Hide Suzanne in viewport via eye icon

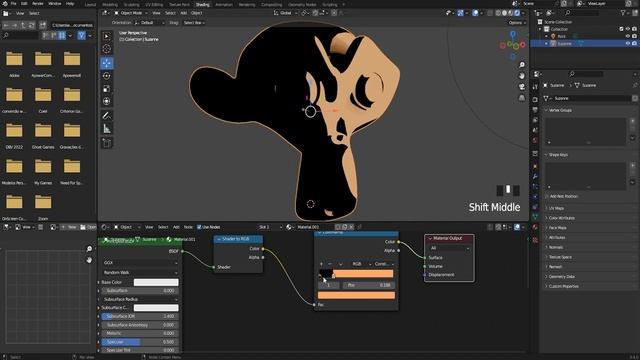click(x=628, y=43)
